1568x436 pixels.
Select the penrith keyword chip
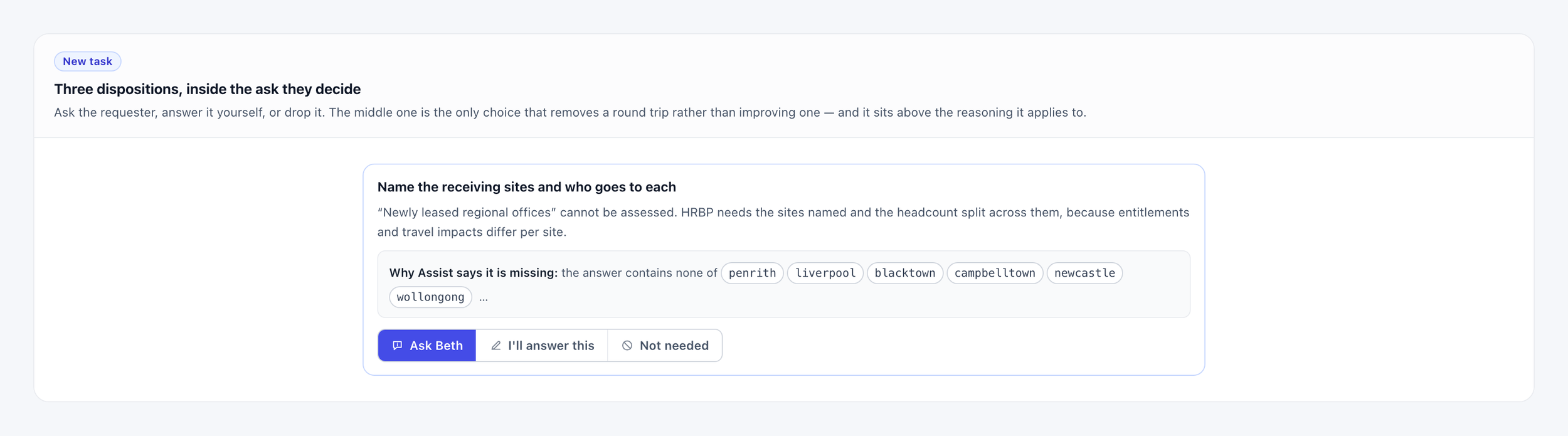(x=752, y=273)
